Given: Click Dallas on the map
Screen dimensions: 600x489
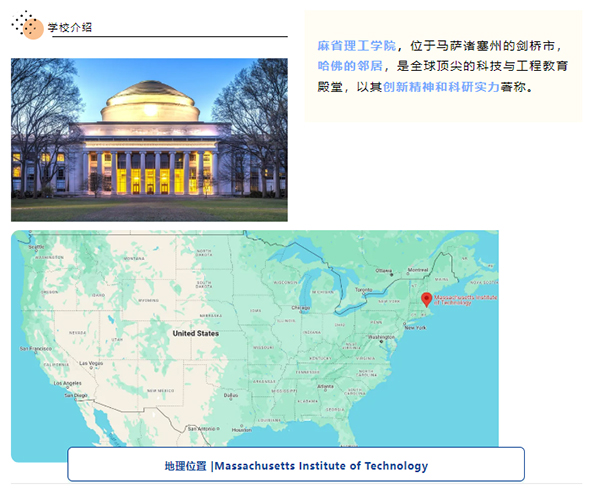Looking at the screenshot, I should click(x=231, y=395).
